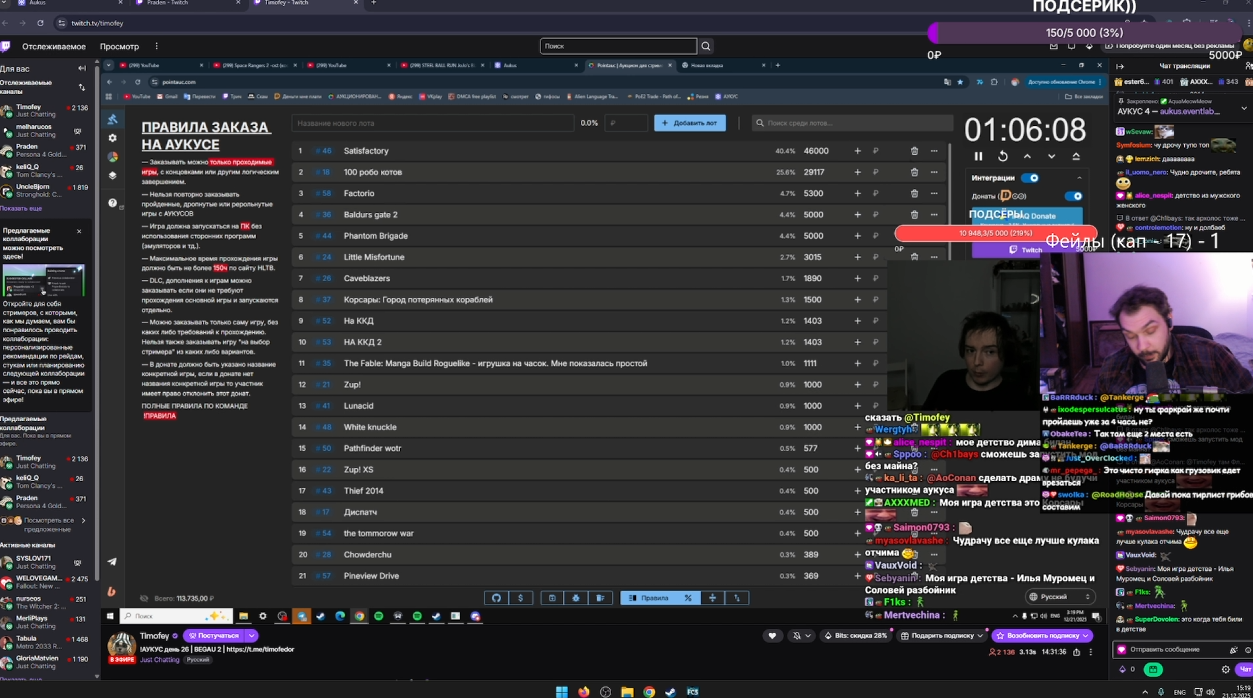This screenshot has height=698, width=1253.
Task: Click the red 10 948,3/5 000 progress bar
Action: tap(995, 233)
